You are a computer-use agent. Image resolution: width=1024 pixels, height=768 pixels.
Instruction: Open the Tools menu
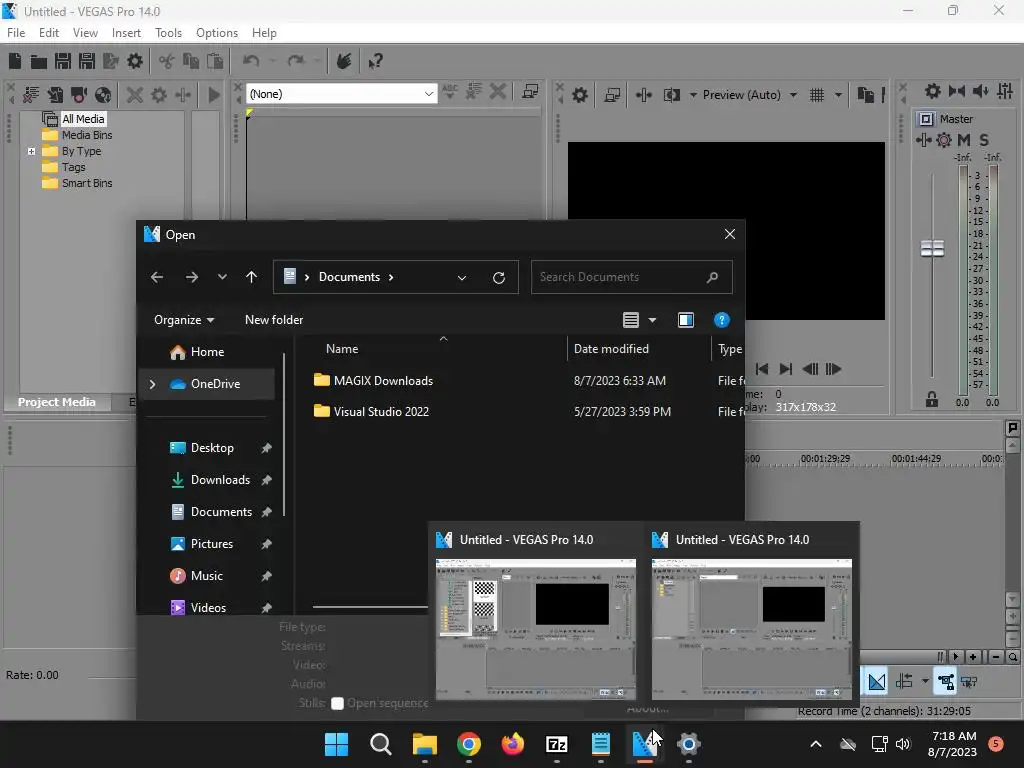[x=168, y=33]
